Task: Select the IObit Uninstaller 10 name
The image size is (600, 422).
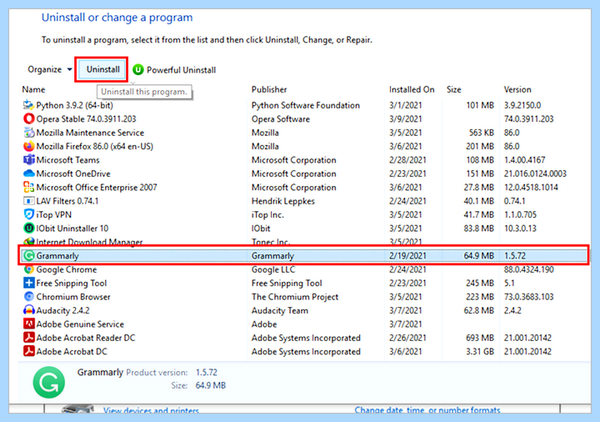Action: pyautogui.click(x=72, y=228)
